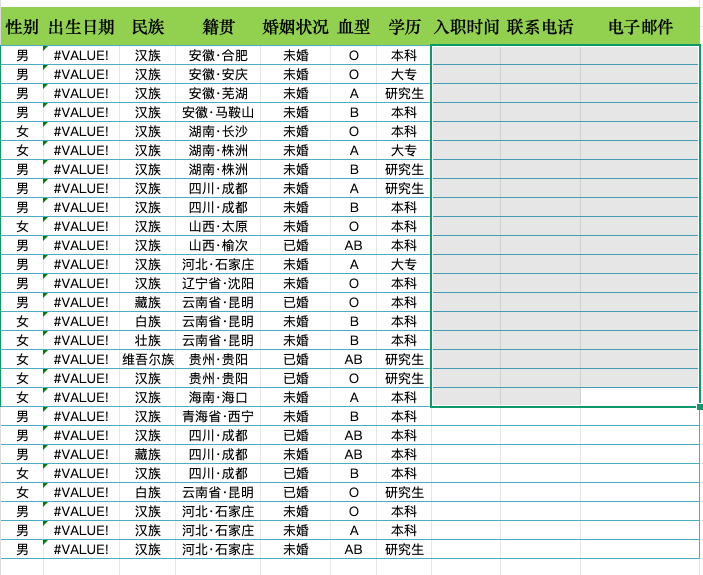Click empty 电子邮件 cell in 安徽·芜湖 row

click(640, 93)
